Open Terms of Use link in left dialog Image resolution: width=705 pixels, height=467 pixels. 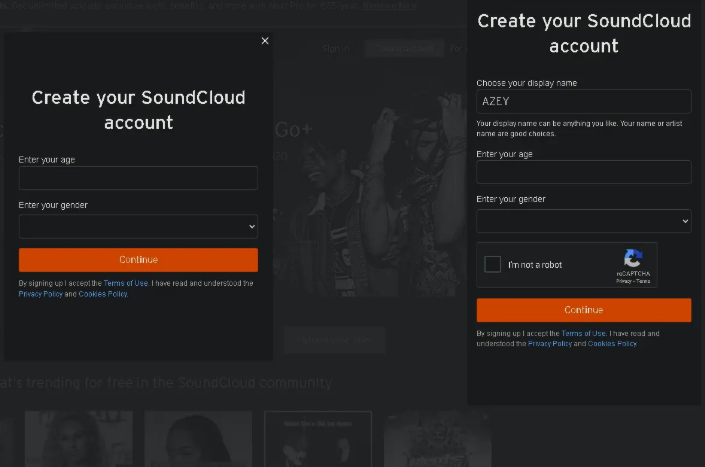(125, 284)
